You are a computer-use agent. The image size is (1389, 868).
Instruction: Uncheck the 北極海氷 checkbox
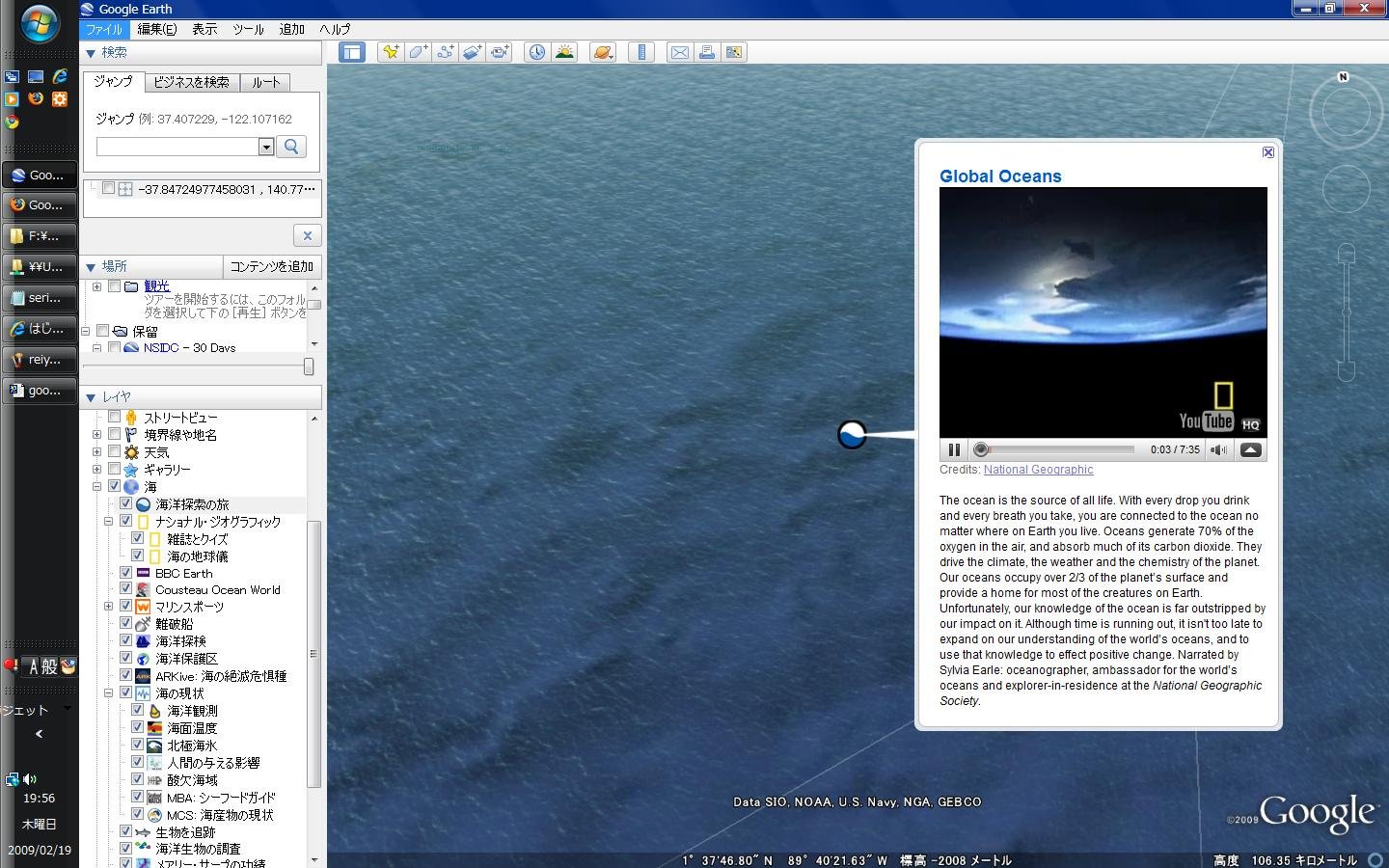point(137,745)
